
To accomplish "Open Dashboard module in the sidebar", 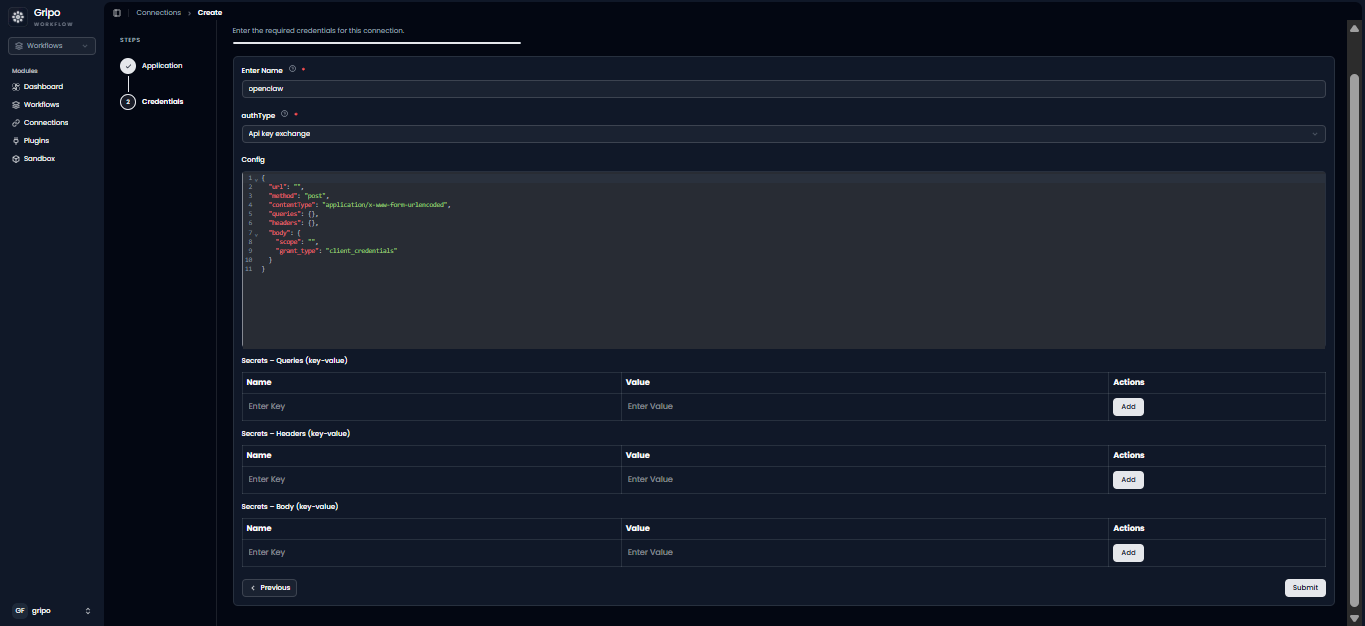I will coord(43,87).
